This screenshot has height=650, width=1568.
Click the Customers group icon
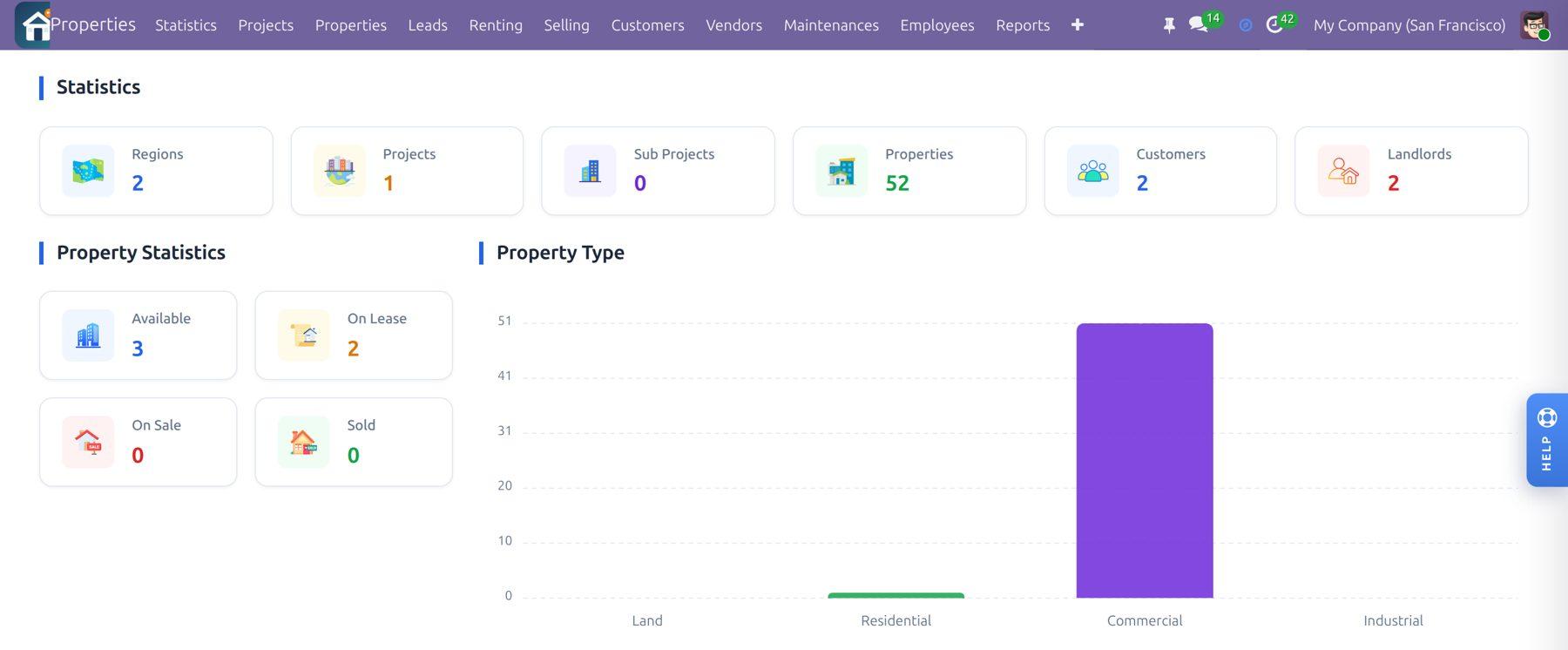click(x=1092, y=171)
